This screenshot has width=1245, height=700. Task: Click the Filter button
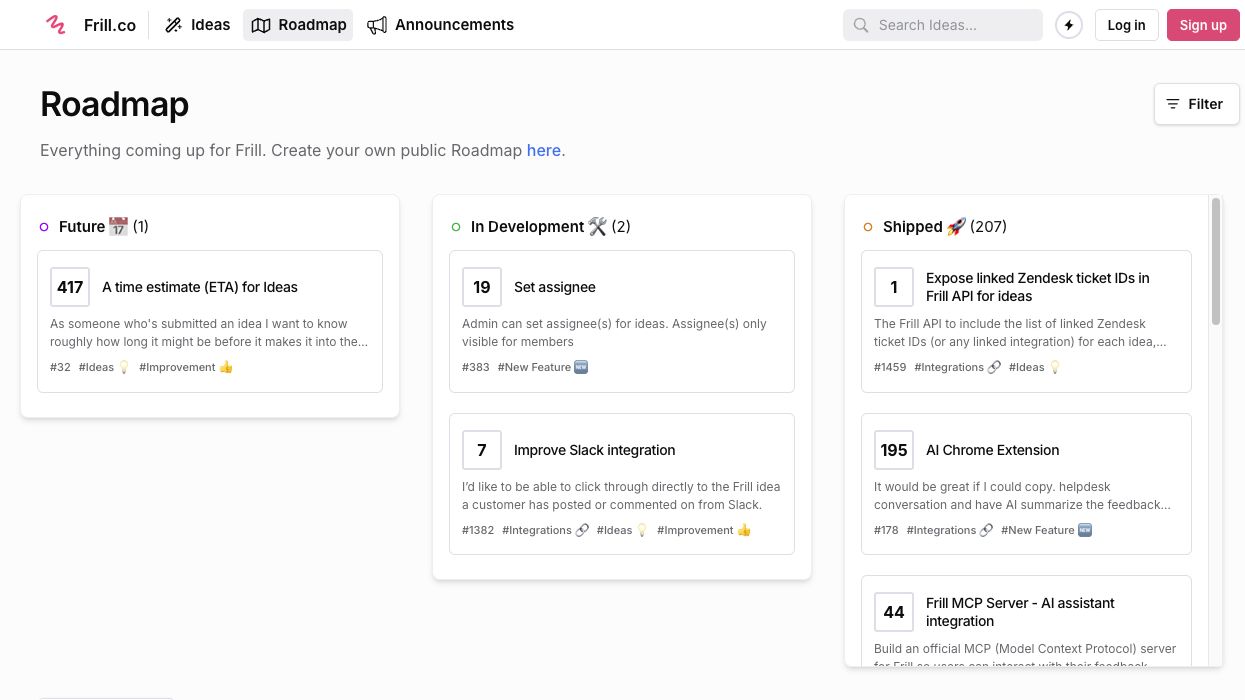click(x=1196, y=104)
